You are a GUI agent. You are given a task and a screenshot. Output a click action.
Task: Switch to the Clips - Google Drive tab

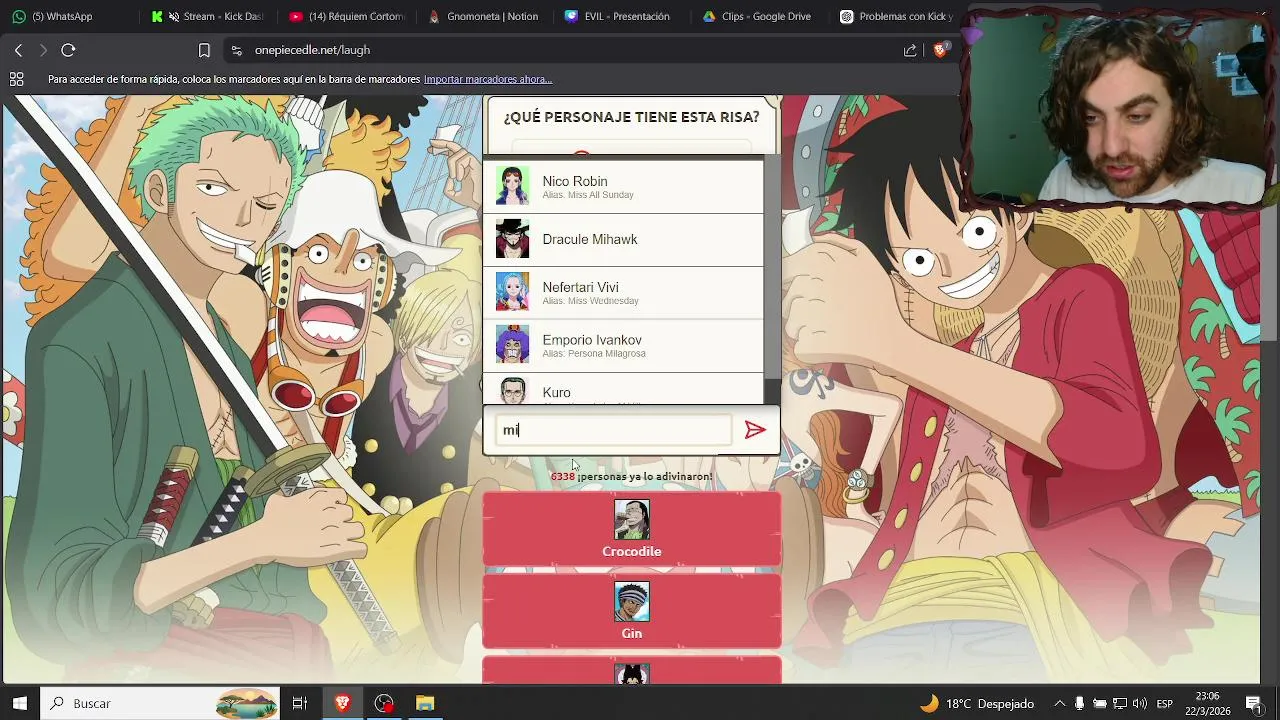click(x=758, y=16)
